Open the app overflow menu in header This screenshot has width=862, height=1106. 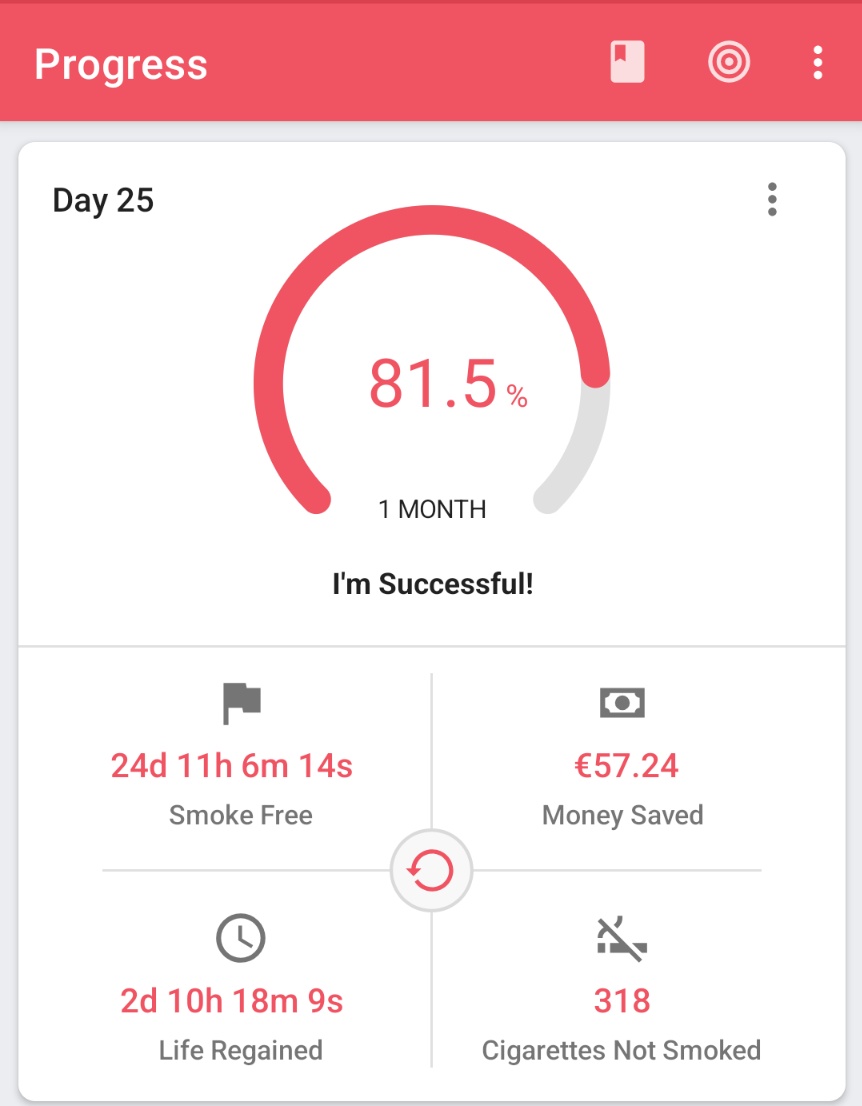[818, 63]
